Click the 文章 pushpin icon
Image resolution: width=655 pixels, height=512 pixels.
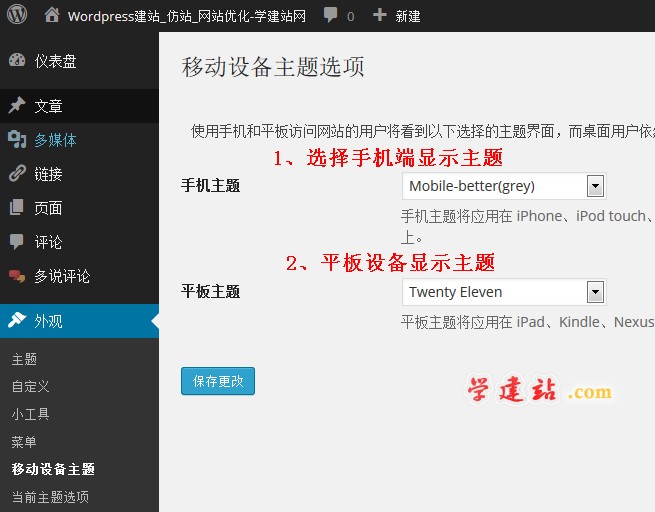click(17, 106)
